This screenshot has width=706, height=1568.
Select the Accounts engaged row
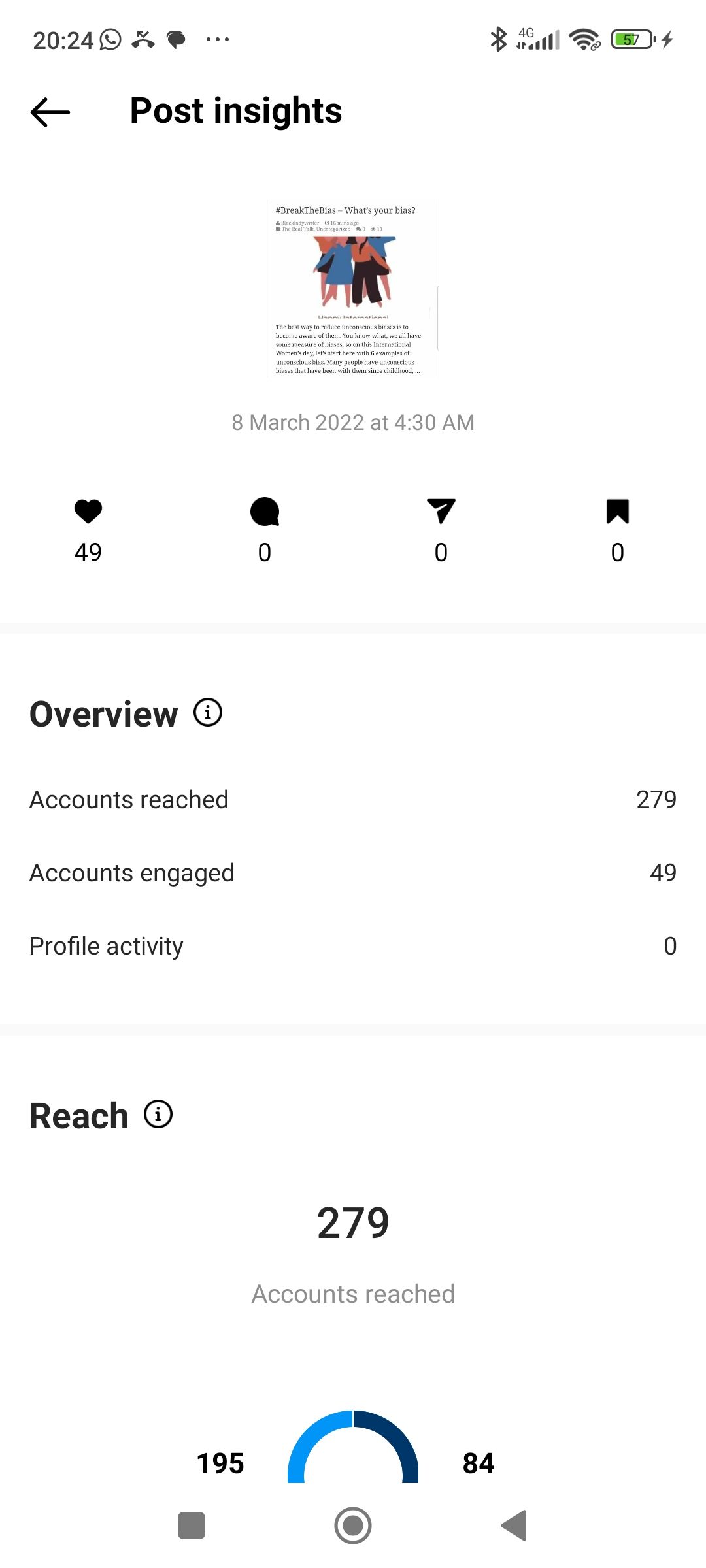click(x=353, y=873)
